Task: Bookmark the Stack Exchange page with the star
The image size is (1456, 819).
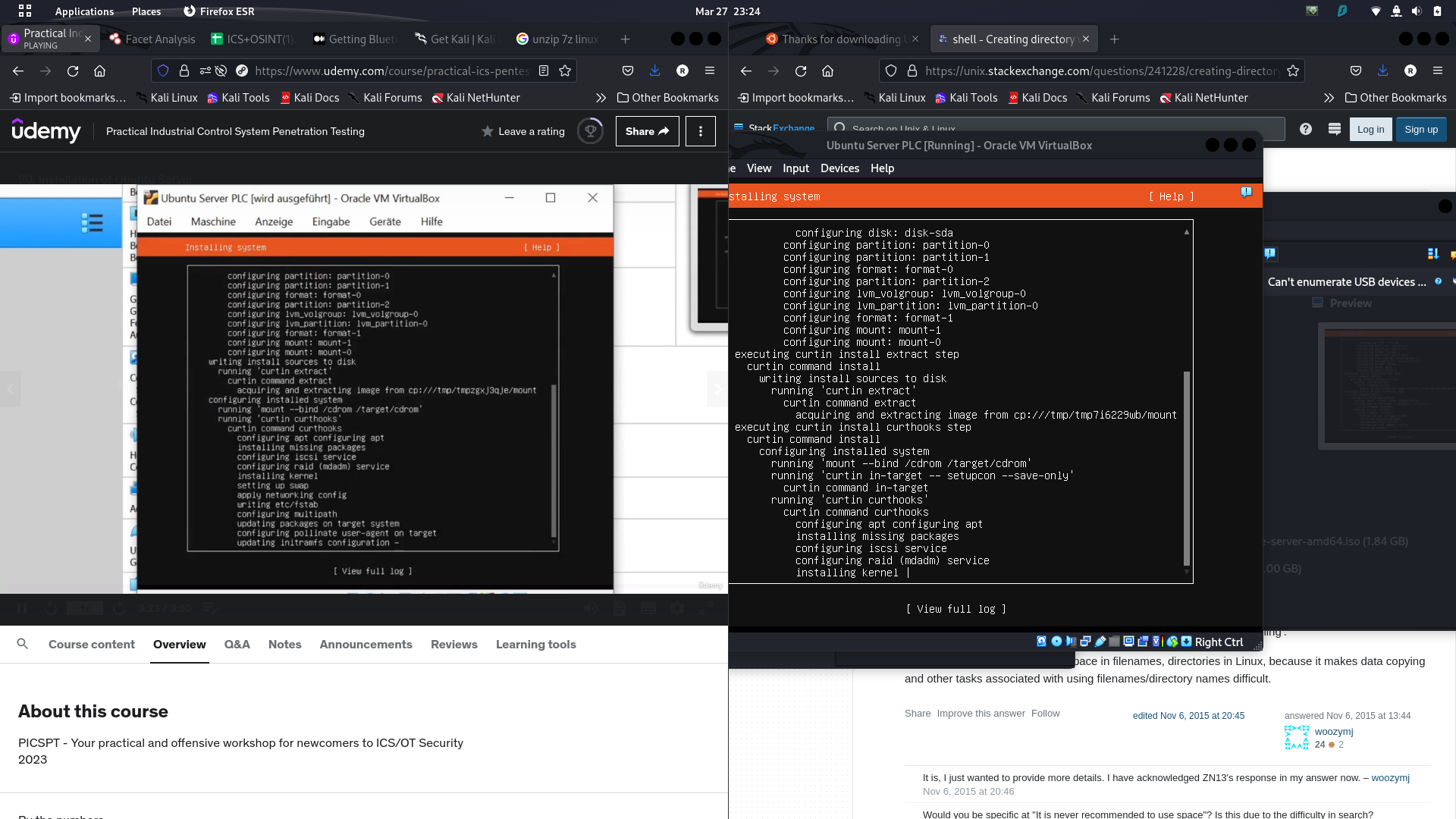Action: [x=1293, y=71]
